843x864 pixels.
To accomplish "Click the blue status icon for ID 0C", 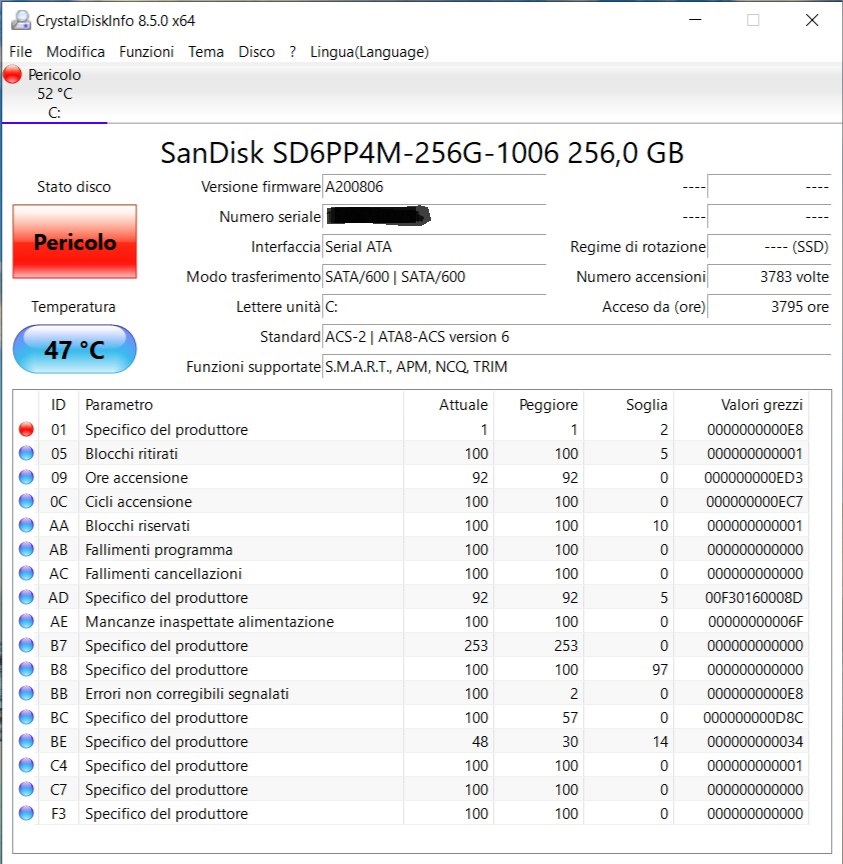I will click(x=26, y=501).
